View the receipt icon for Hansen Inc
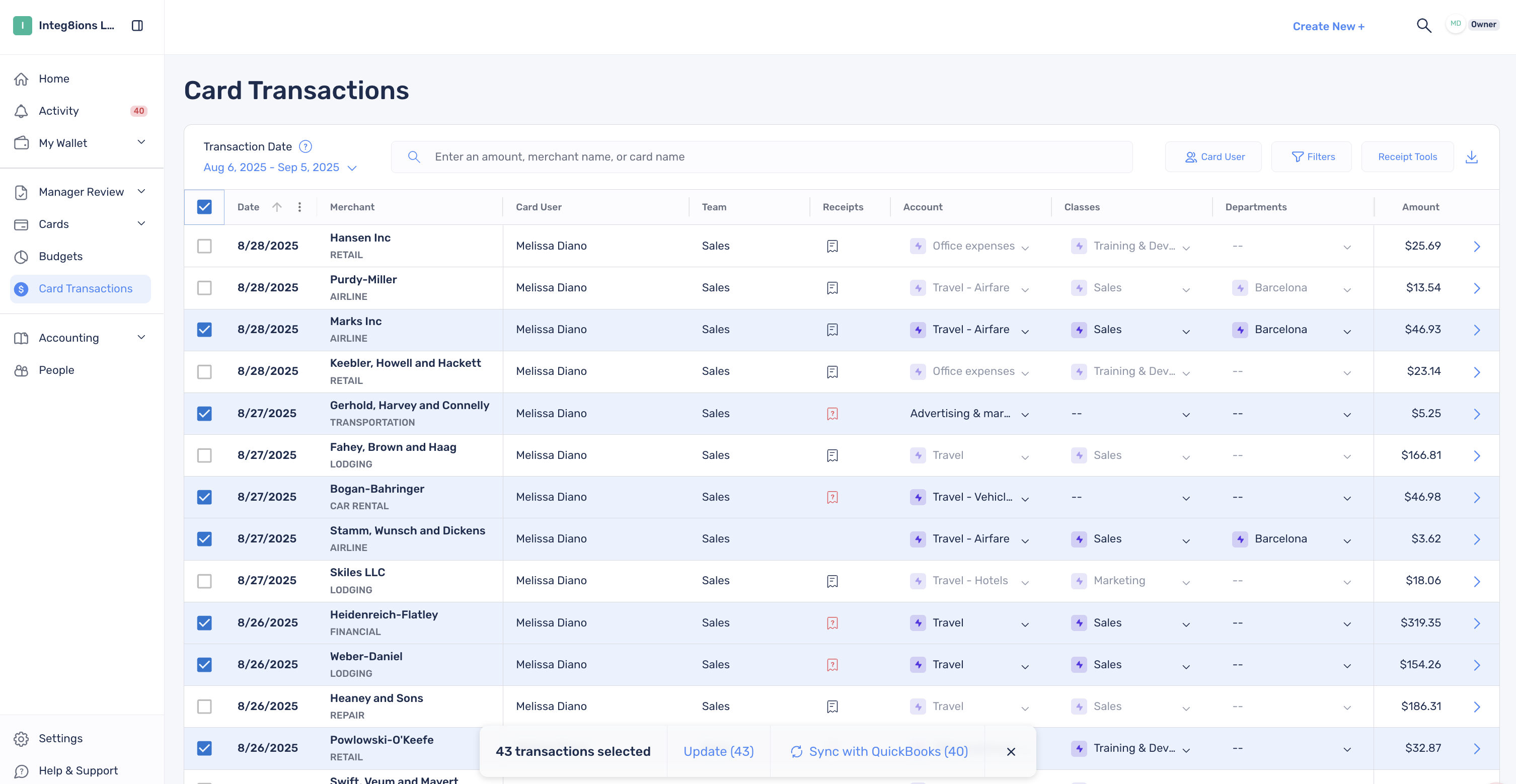 [x=832, y=246]
